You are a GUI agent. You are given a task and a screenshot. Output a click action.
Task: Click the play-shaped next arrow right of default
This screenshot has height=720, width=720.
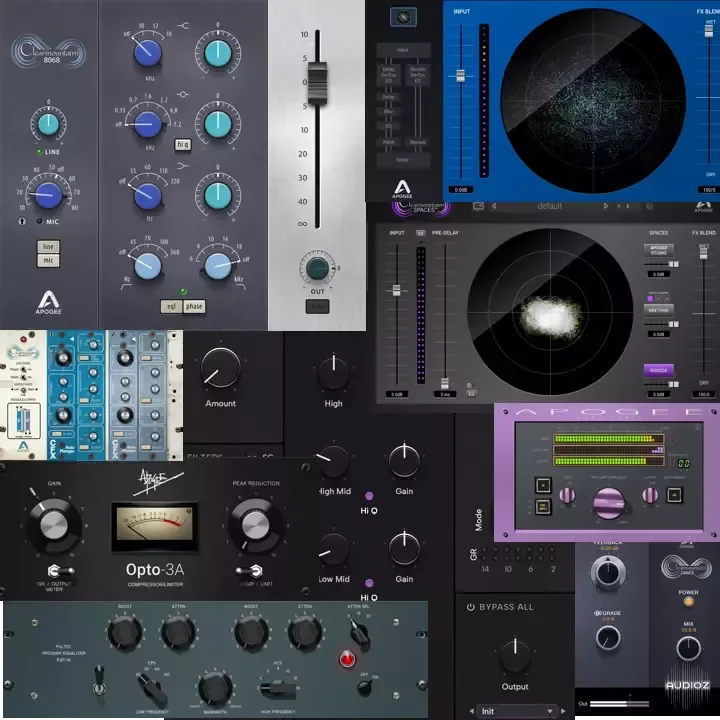pos(606,206)
